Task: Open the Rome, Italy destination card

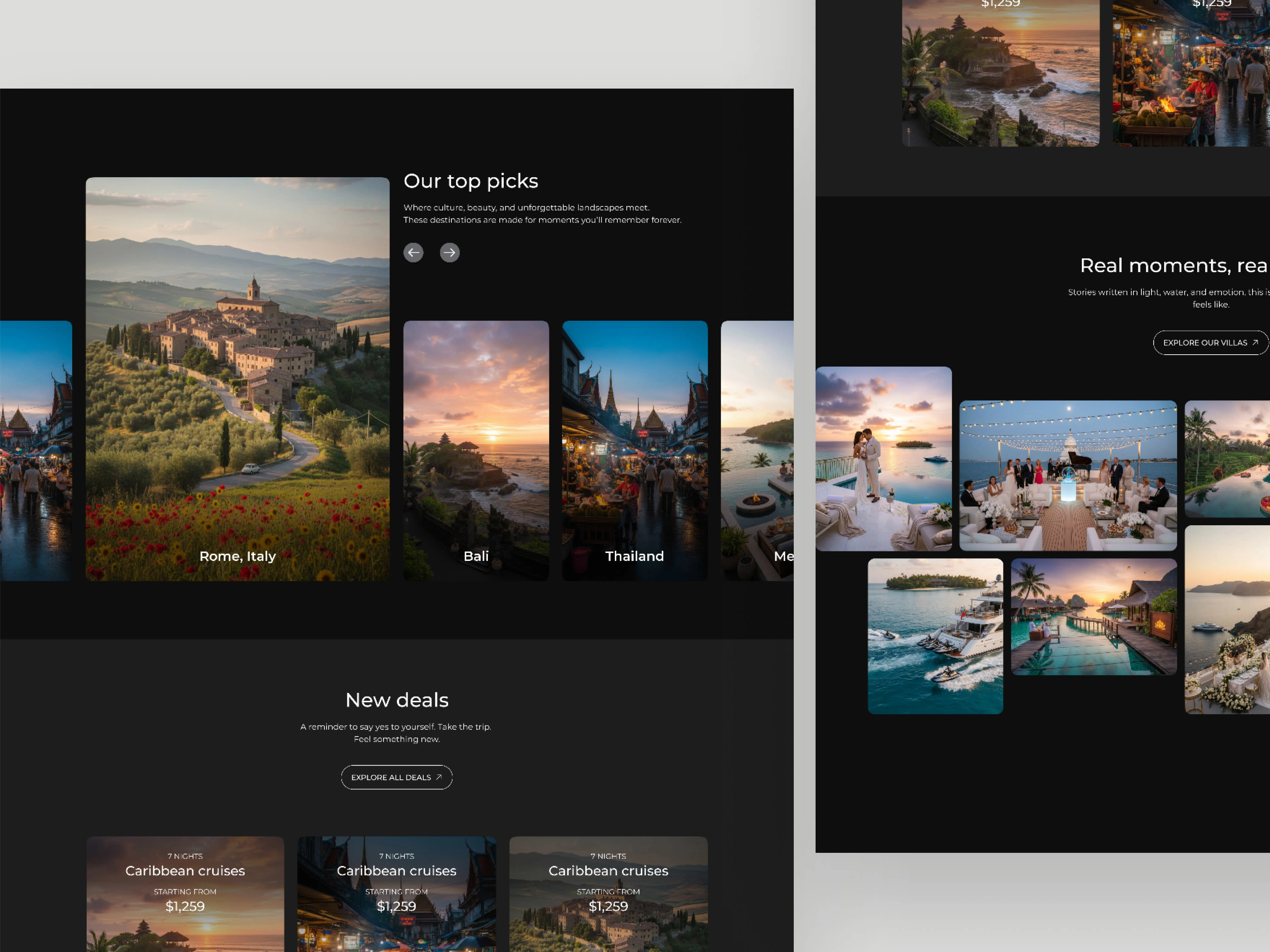Action: click(237, 379)
